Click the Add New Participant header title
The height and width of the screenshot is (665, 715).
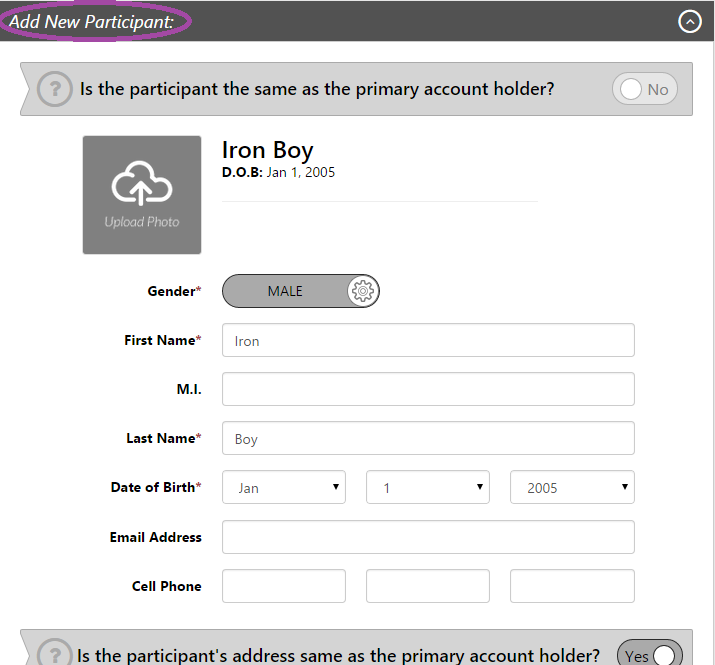pos(92,21)
